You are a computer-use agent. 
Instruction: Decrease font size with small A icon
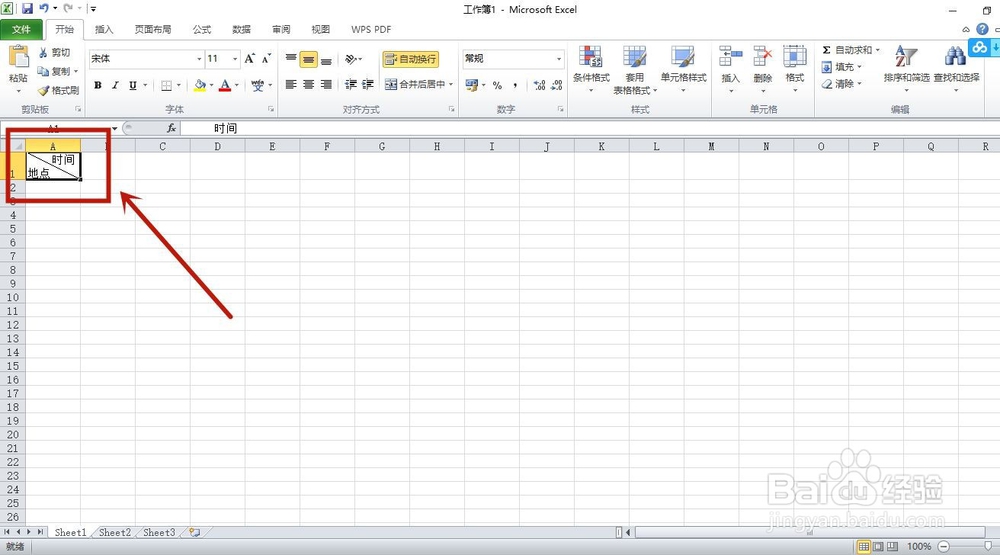tap(267, 59)
